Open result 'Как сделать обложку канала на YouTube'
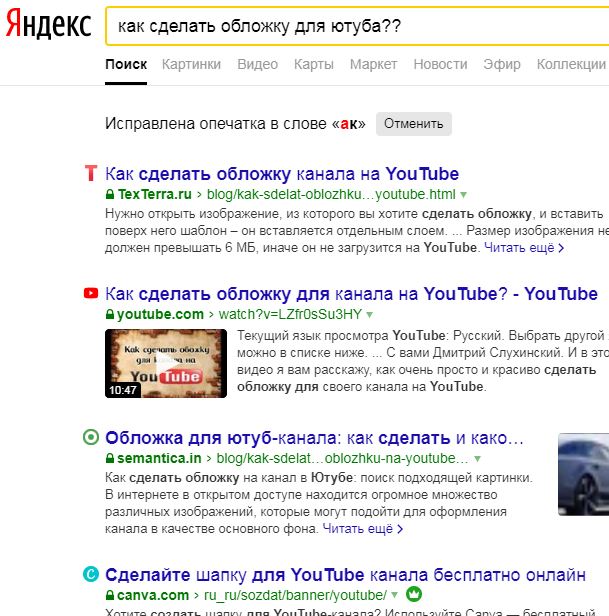Image resolution: width=609 pixels, height=616 pixels. pyautogui.click(x=282, y=174)
